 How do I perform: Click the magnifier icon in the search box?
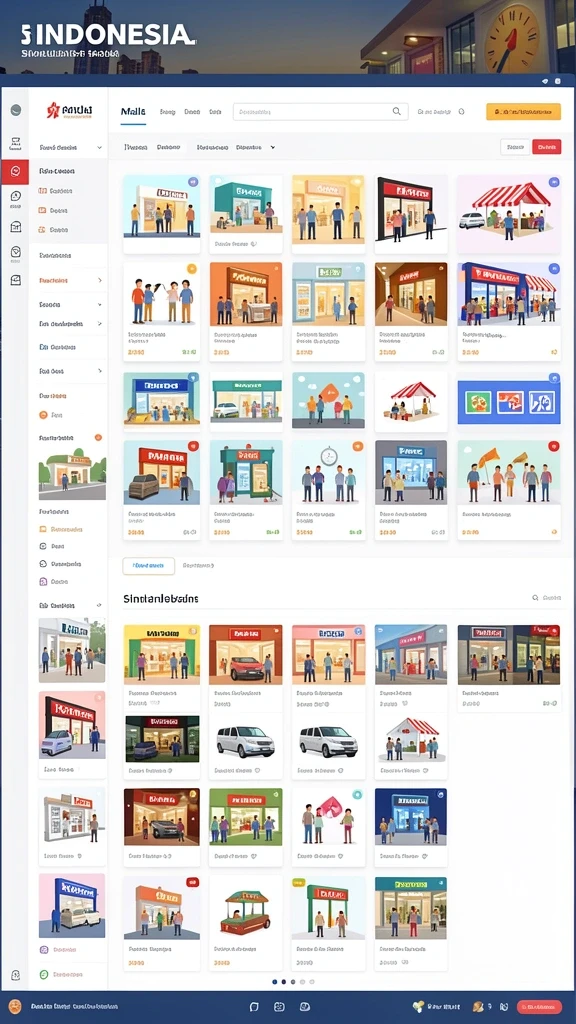coord(396,112)
